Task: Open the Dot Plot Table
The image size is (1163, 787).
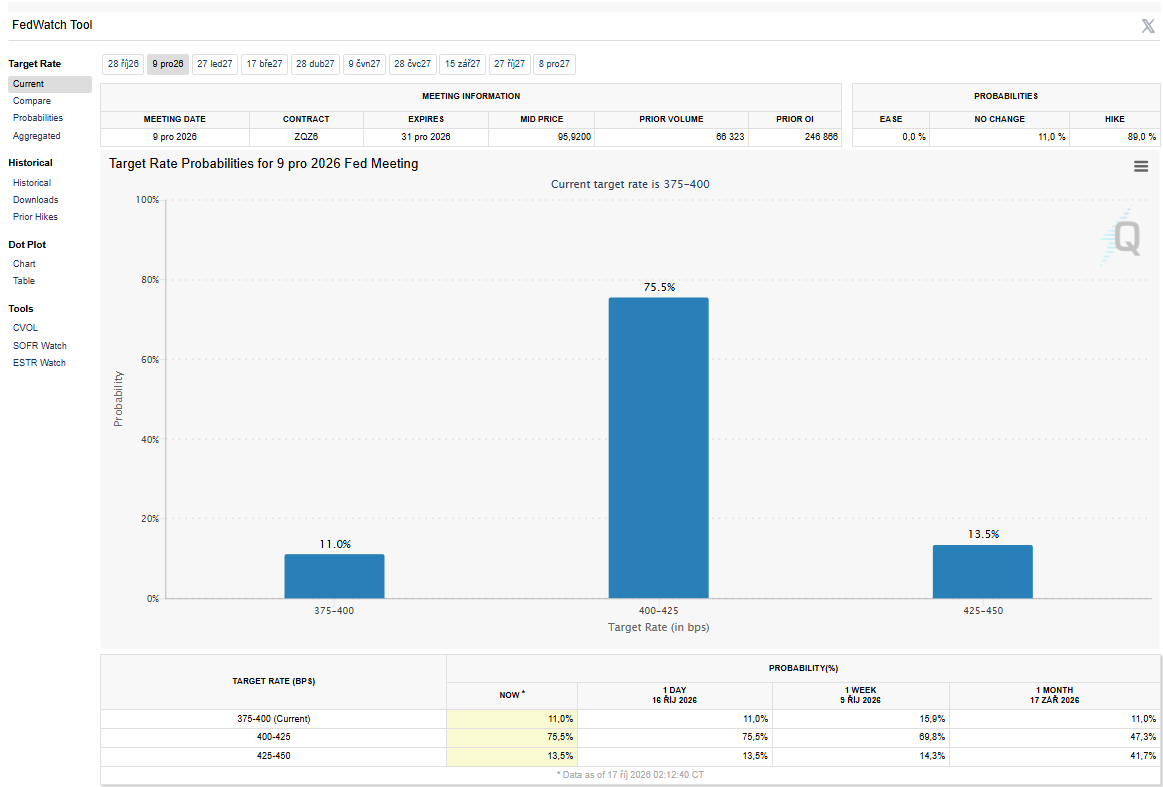Action: click(24, 280)
